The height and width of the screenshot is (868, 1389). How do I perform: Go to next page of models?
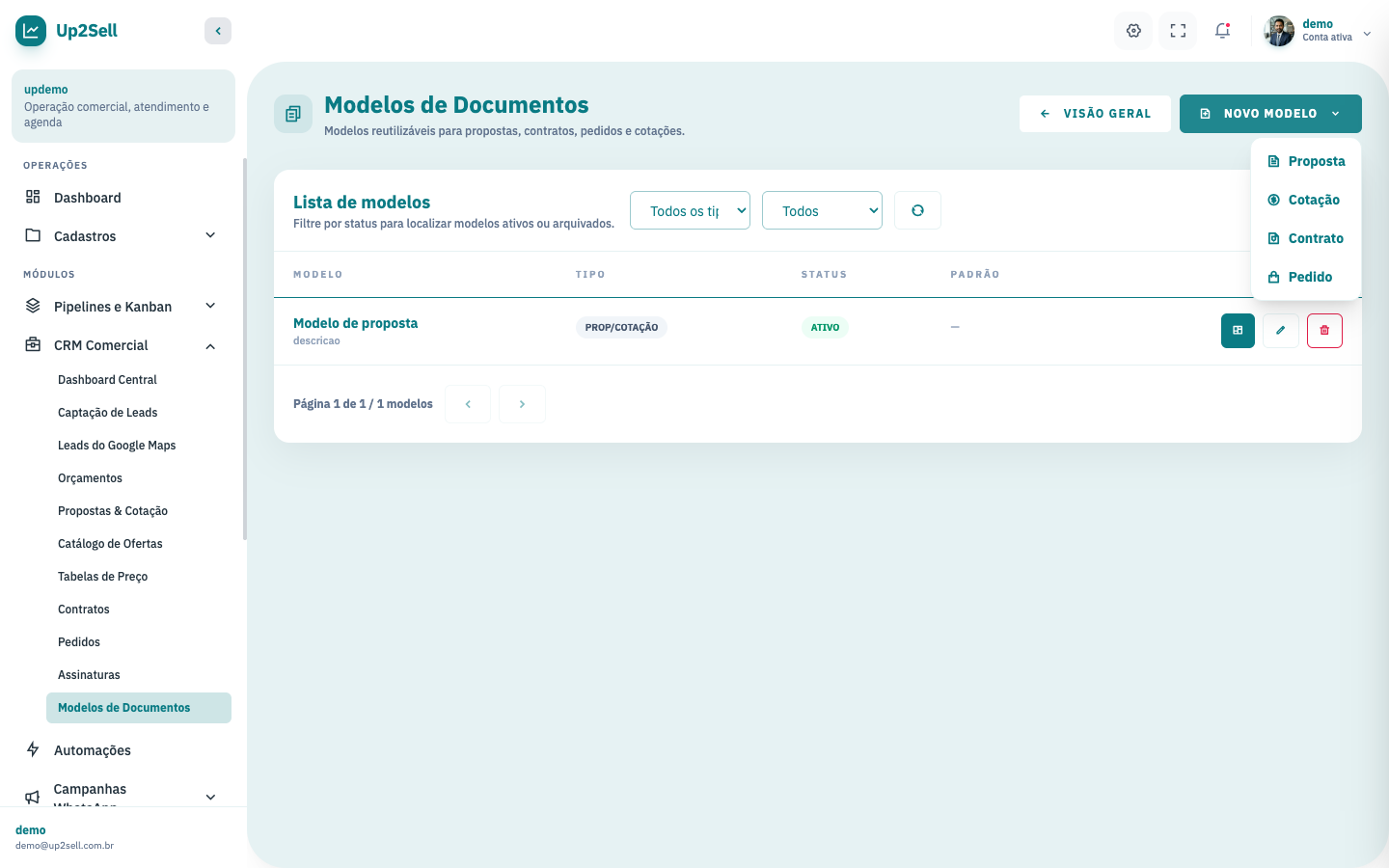pyautogui.click(x=522, y=404)
